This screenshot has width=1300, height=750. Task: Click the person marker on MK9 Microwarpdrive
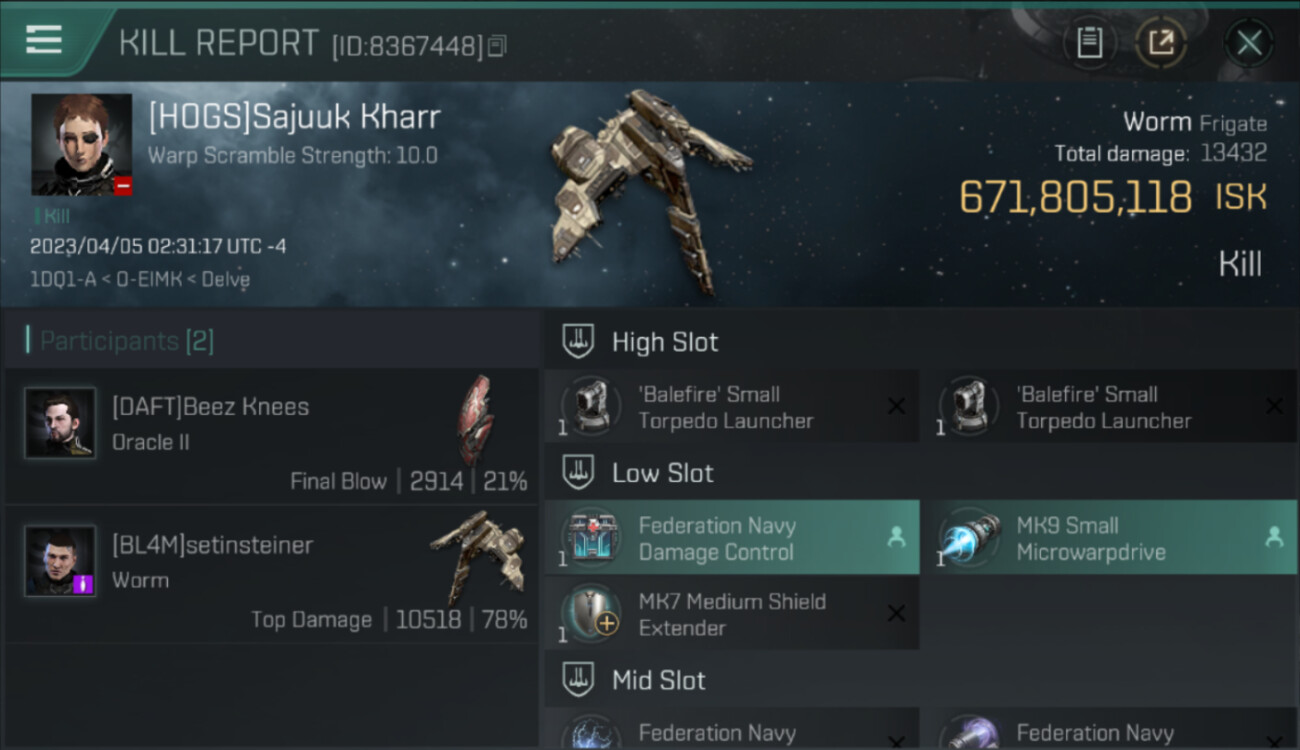click(1274, 538)
